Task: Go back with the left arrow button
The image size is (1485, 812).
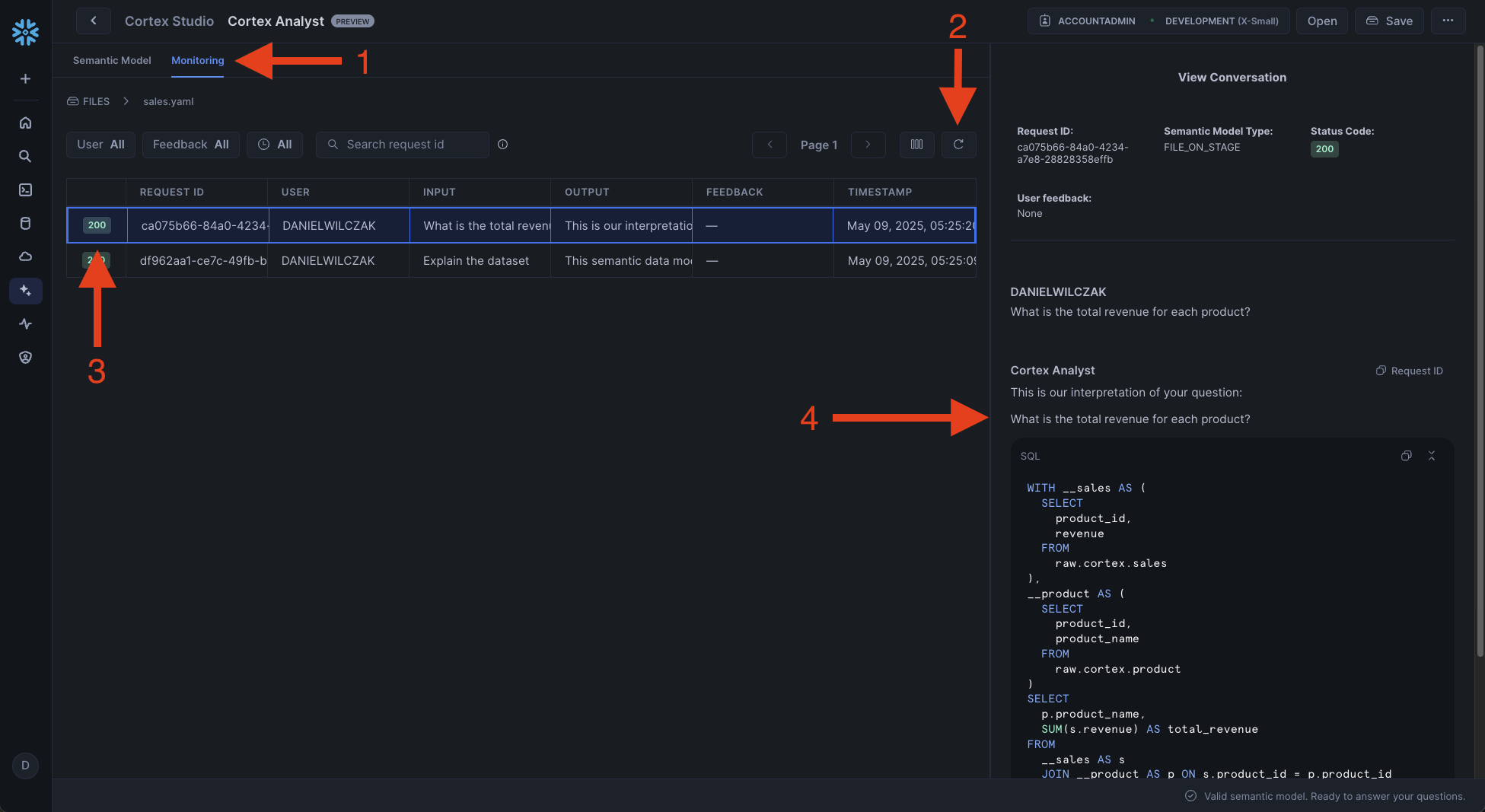Action: point(94,21)
